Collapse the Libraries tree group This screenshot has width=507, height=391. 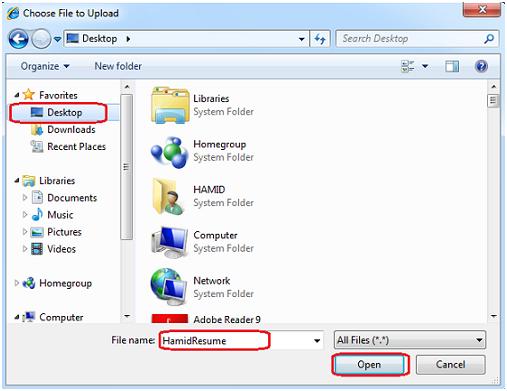17,181
